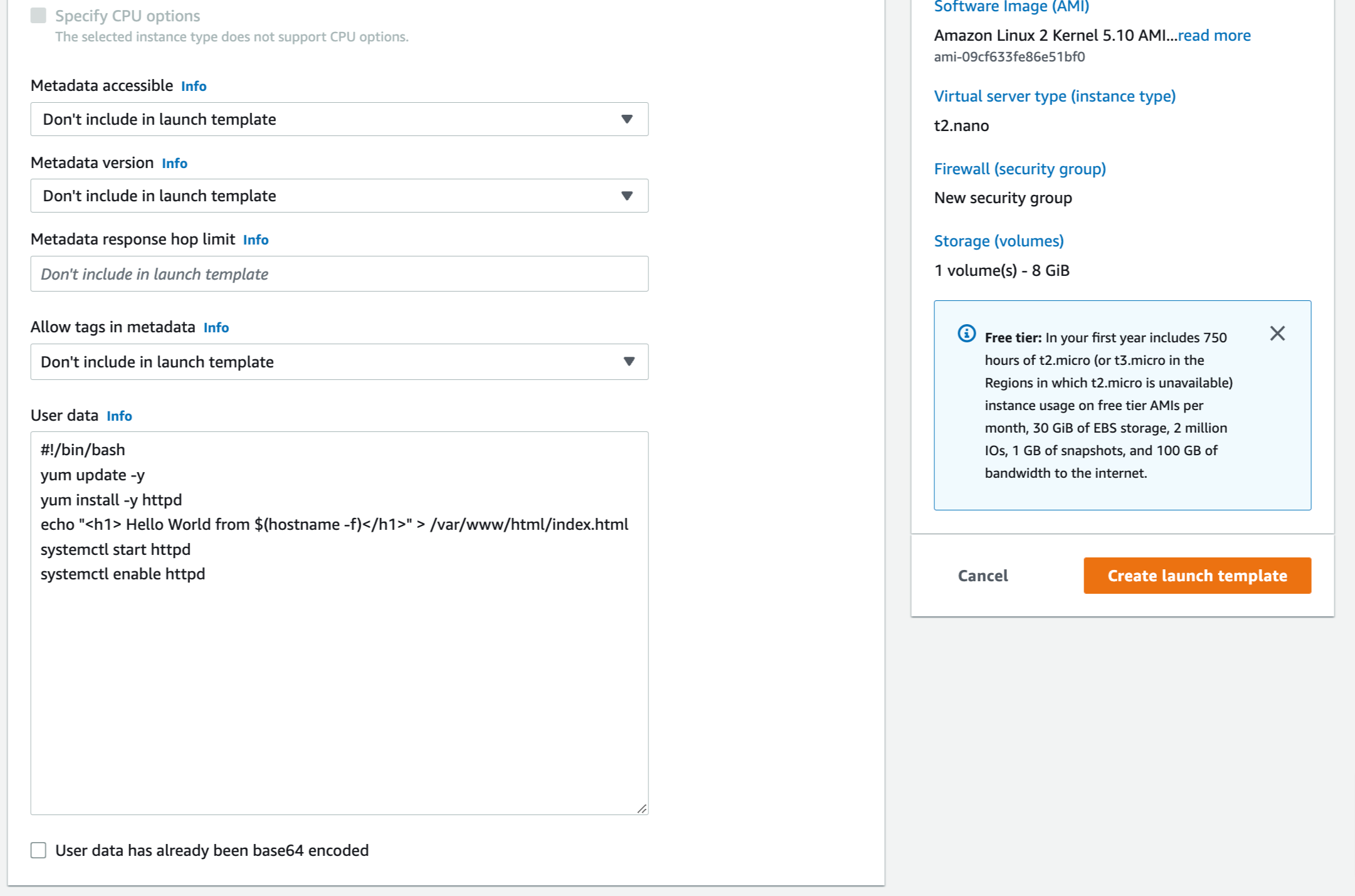Screen dimensions: 1355x896
Task: Click the 'systemctl enable httpd' line
Action: [123, 574]
